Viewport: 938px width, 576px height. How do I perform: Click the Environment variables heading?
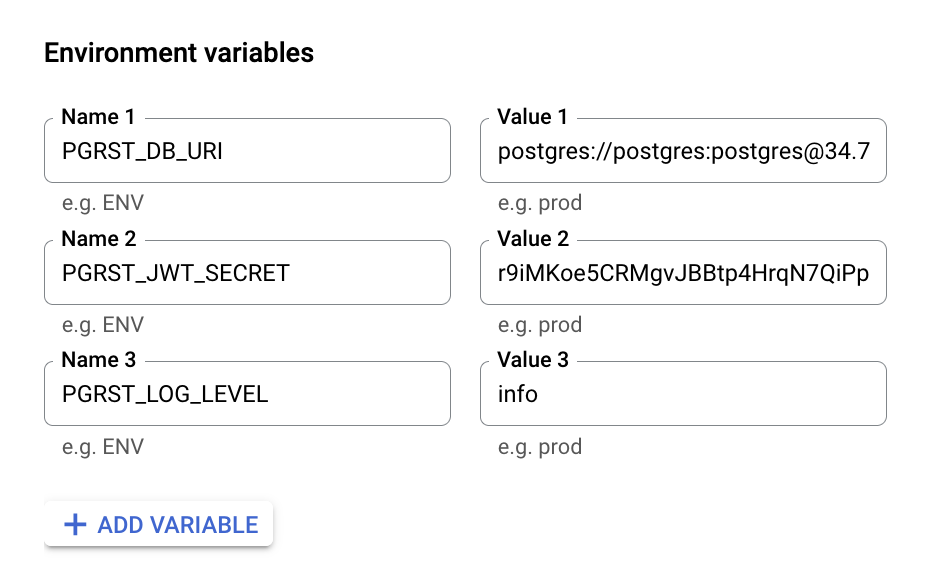pos(179,53)
